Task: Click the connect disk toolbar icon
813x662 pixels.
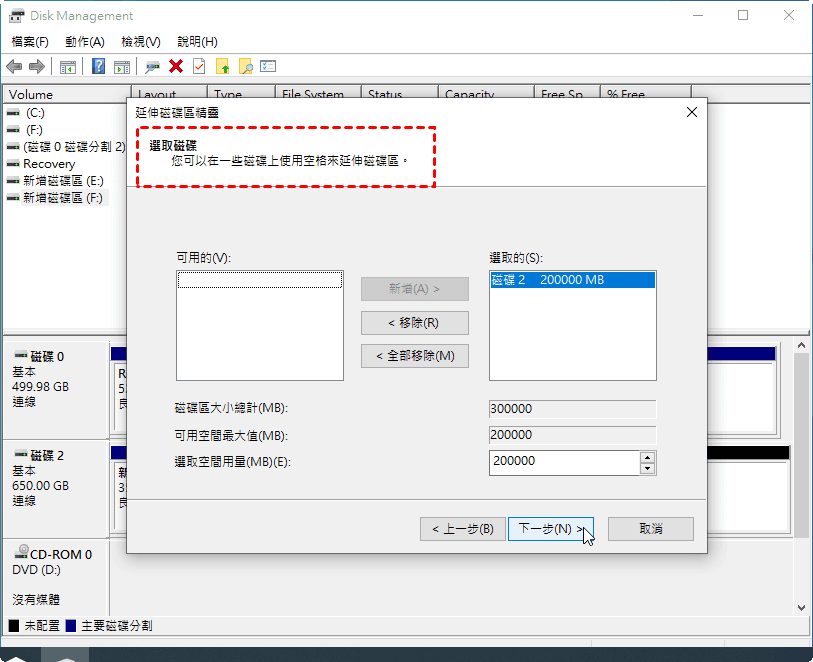Action: coord(152,67)
